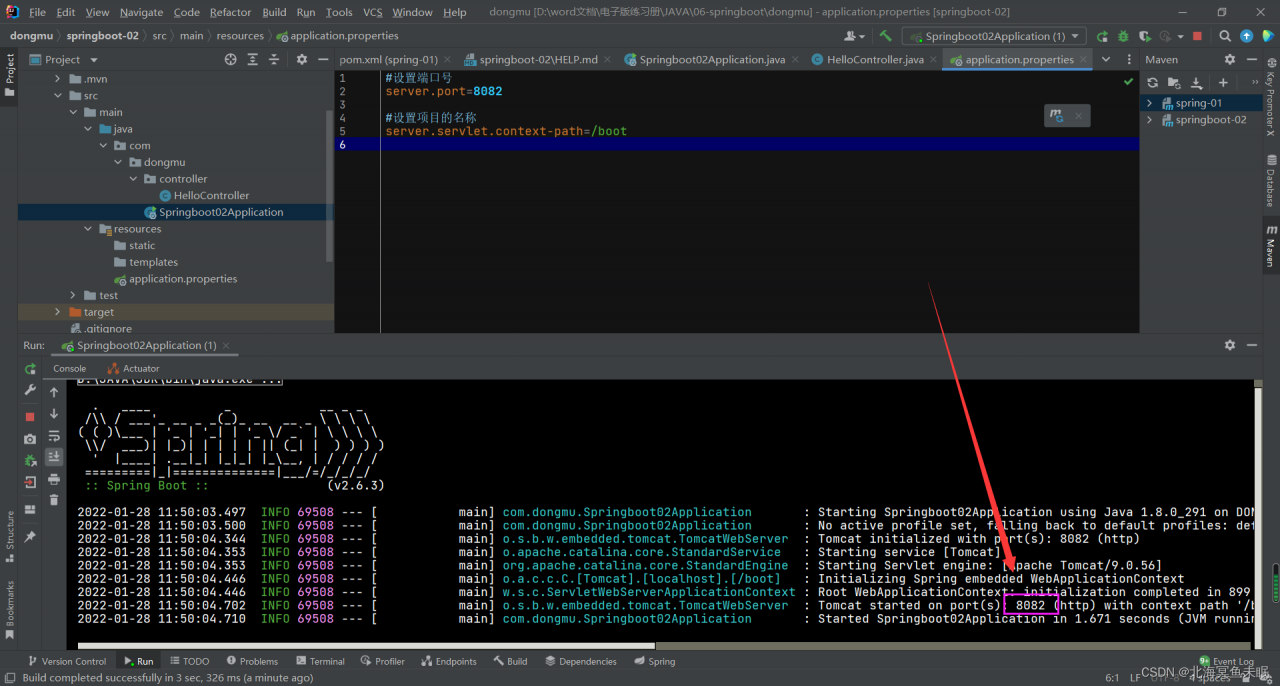Collapse the controller package node
Screen dimensions: 1280x686
pos(134,179)
